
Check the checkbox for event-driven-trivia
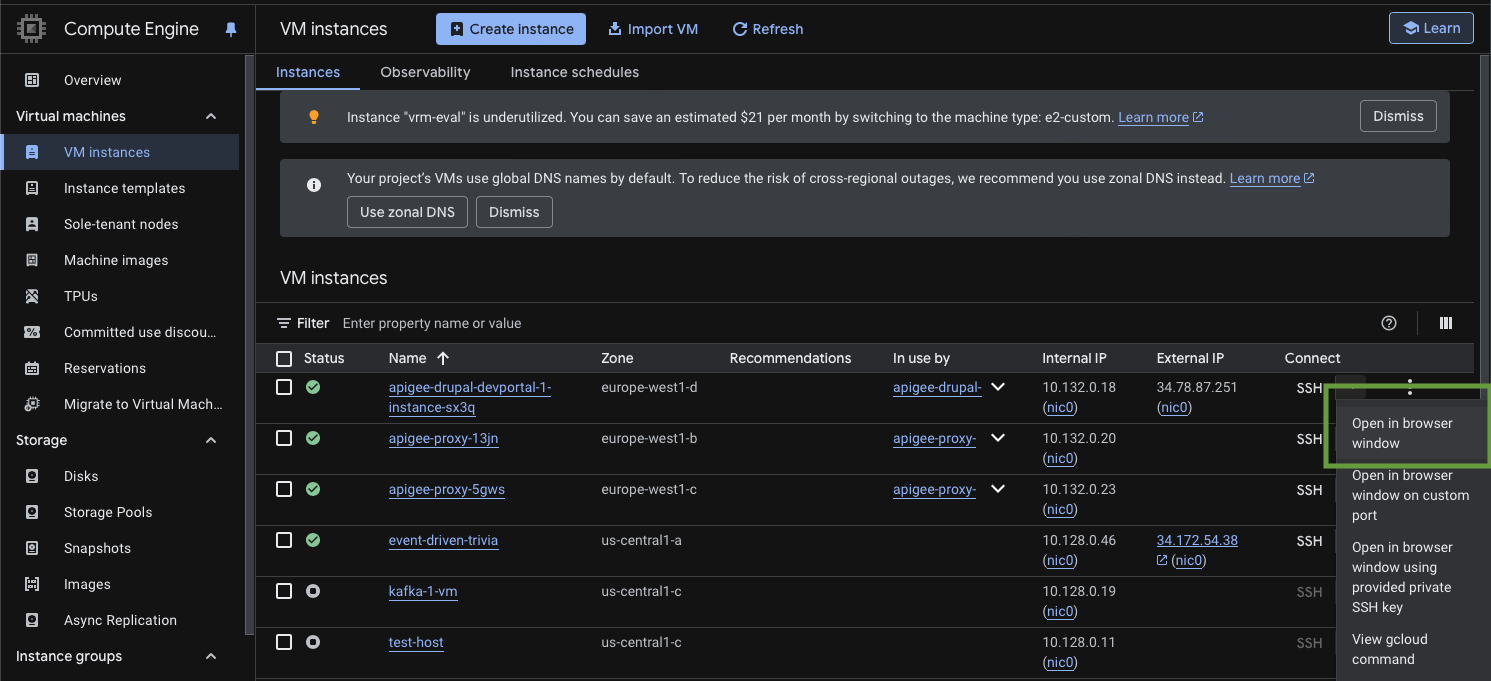tap(284, 540)
